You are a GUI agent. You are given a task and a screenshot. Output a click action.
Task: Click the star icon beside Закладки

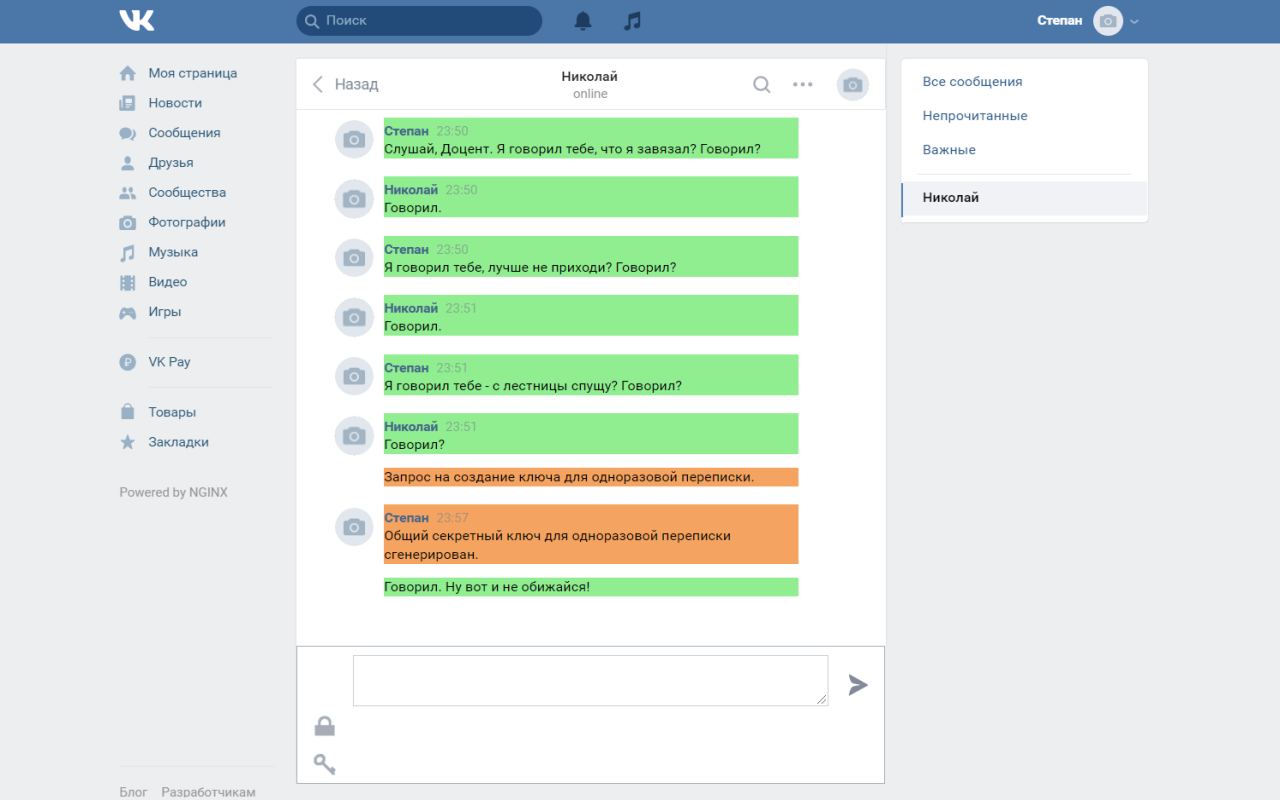click(127, 442)
